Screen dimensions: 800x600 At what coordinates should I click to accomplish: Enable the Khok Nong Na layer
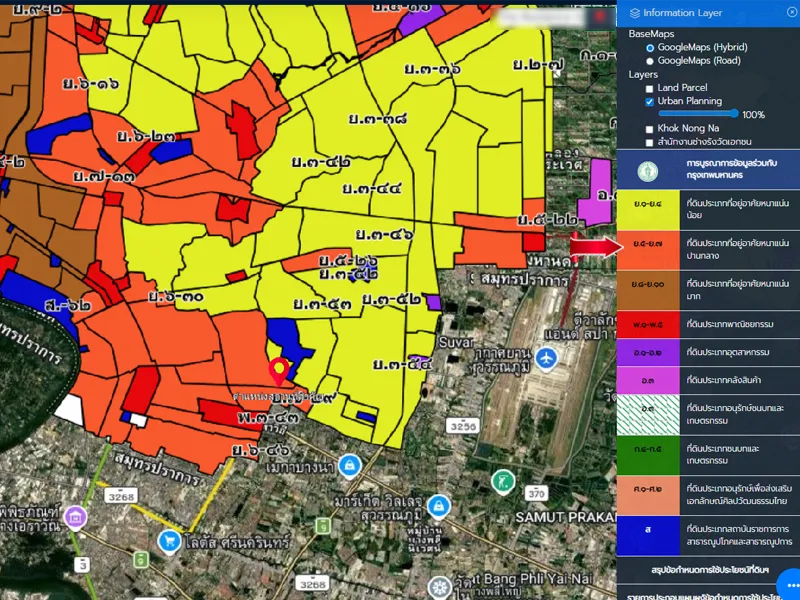[x=650, y=129]
